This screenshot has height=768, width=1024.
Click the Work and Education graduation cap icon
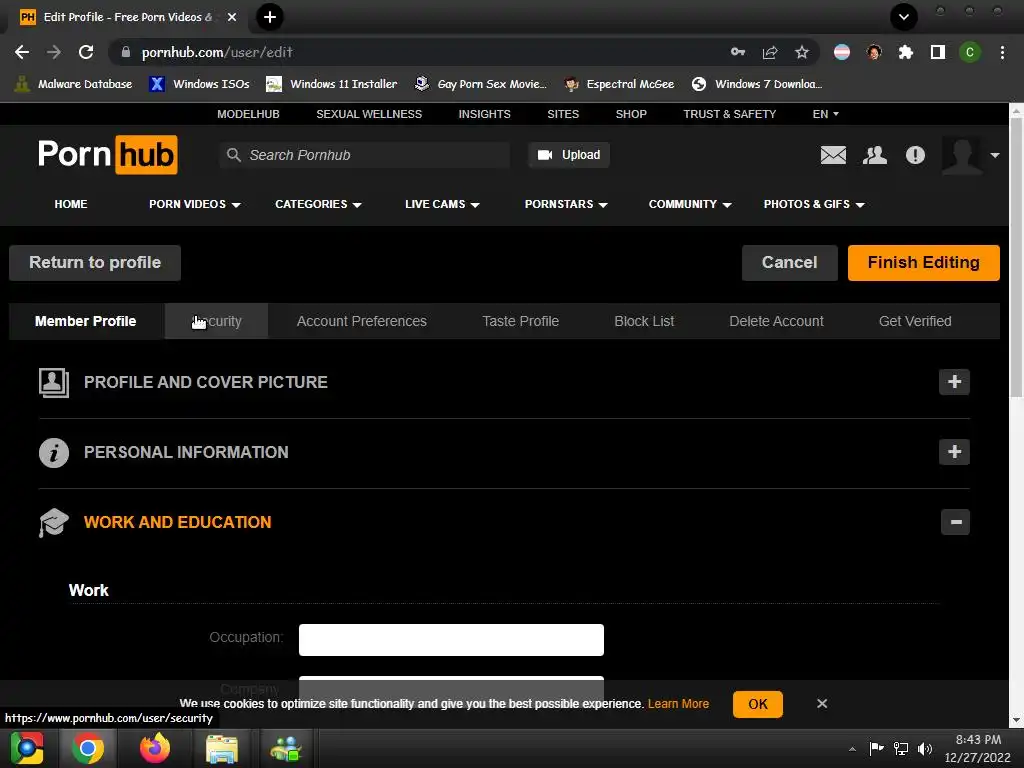(54, 522)
